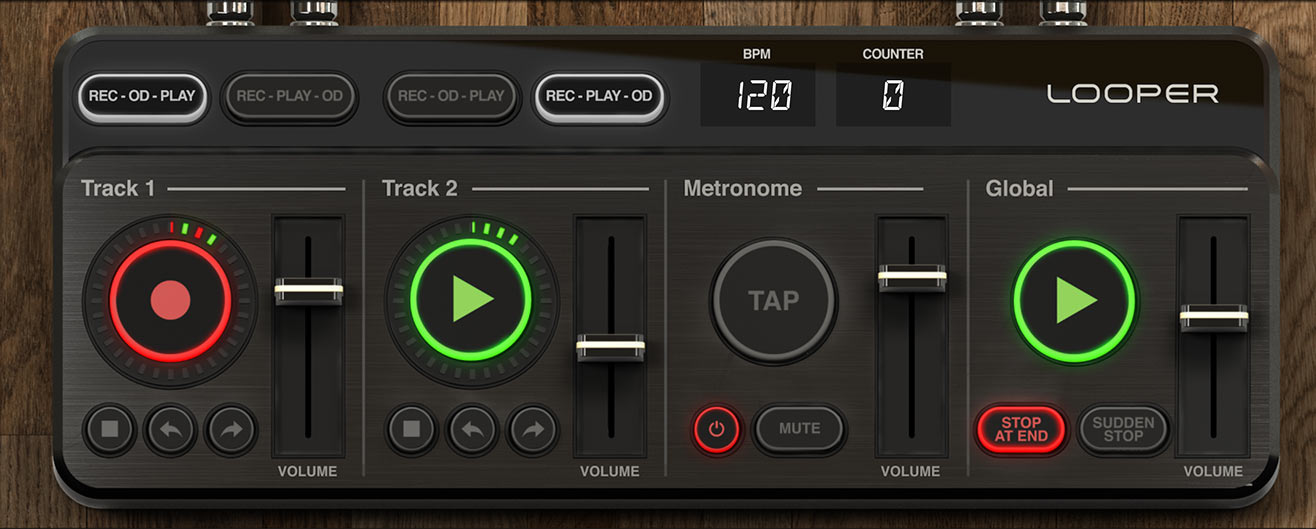Undo on Track 2 using the back arrow
Screen dimensions: 1316x529
click(472, 430)
